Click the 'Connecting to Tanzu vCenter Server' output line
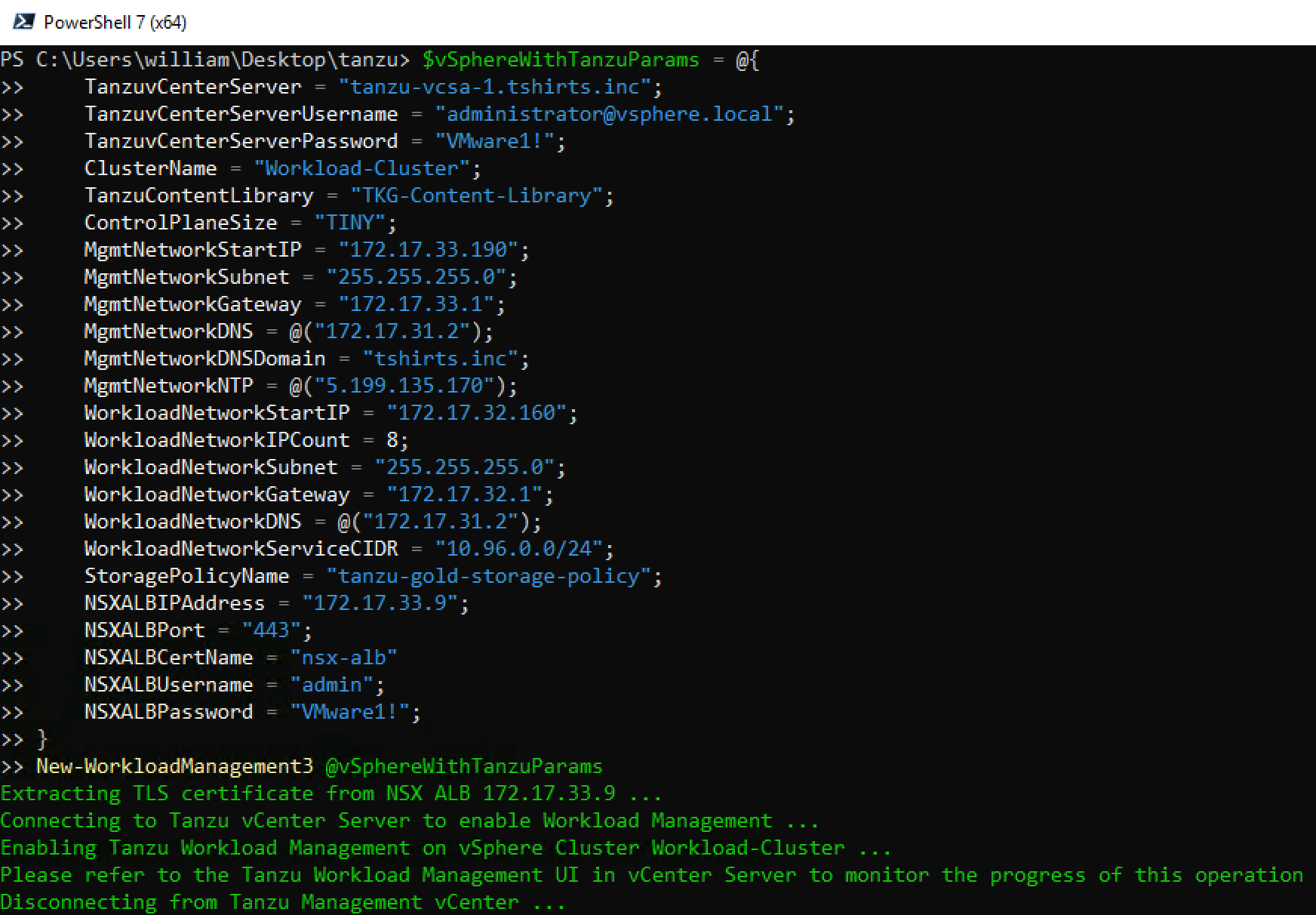The width and height of the screenshot is (1316, 915). tap(410, 821)
